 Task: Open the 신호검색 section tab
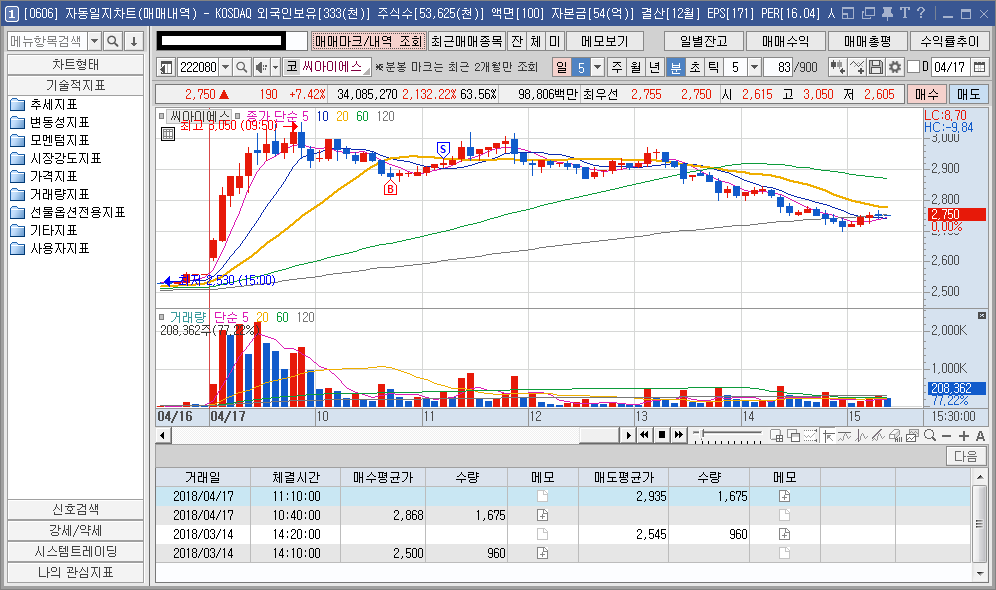tap(76, 509)
